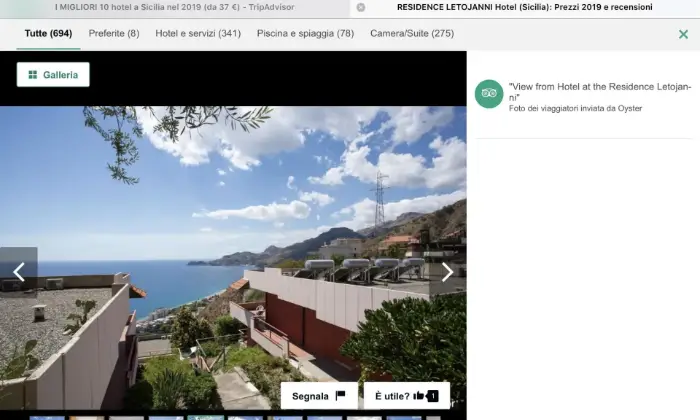This screenshot has width=700, height=420.
Task: Click the photo caption "View from Hotel at the Residence Letojanni"
Action: (600, 92)
